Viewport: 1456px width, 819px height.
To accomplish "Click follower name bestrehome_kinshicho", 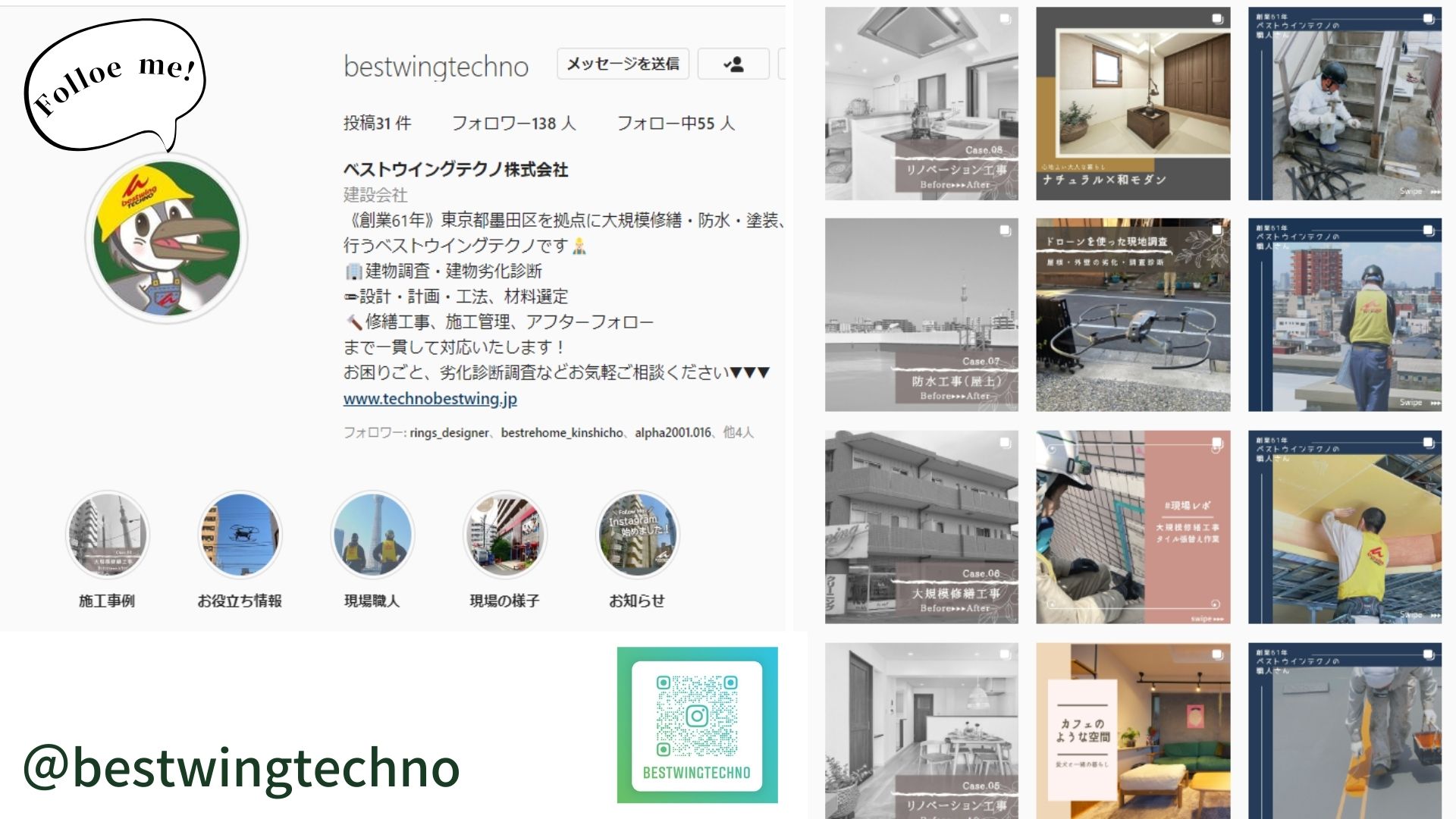I will pyautogui.click(x=562, y=432).
